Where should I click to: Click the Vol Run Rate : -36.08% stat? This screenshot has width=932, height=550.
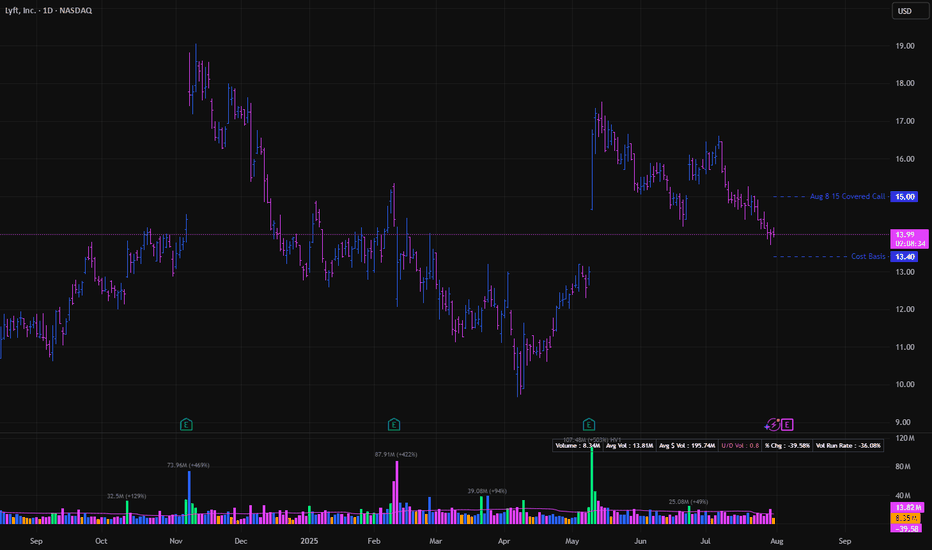pos(848,445)
